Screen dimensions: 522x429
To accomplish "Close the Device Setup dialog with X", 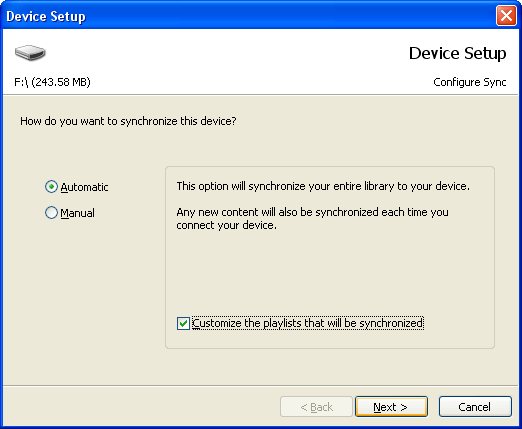I will pos(506,16).
